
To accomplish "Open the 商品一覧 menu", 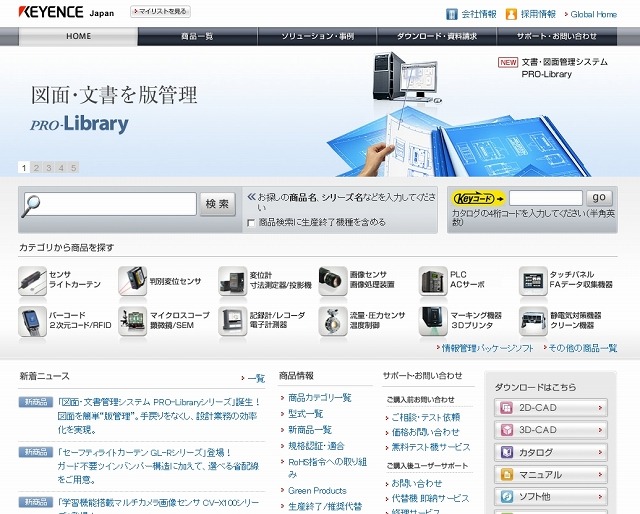I will point(198,36).
